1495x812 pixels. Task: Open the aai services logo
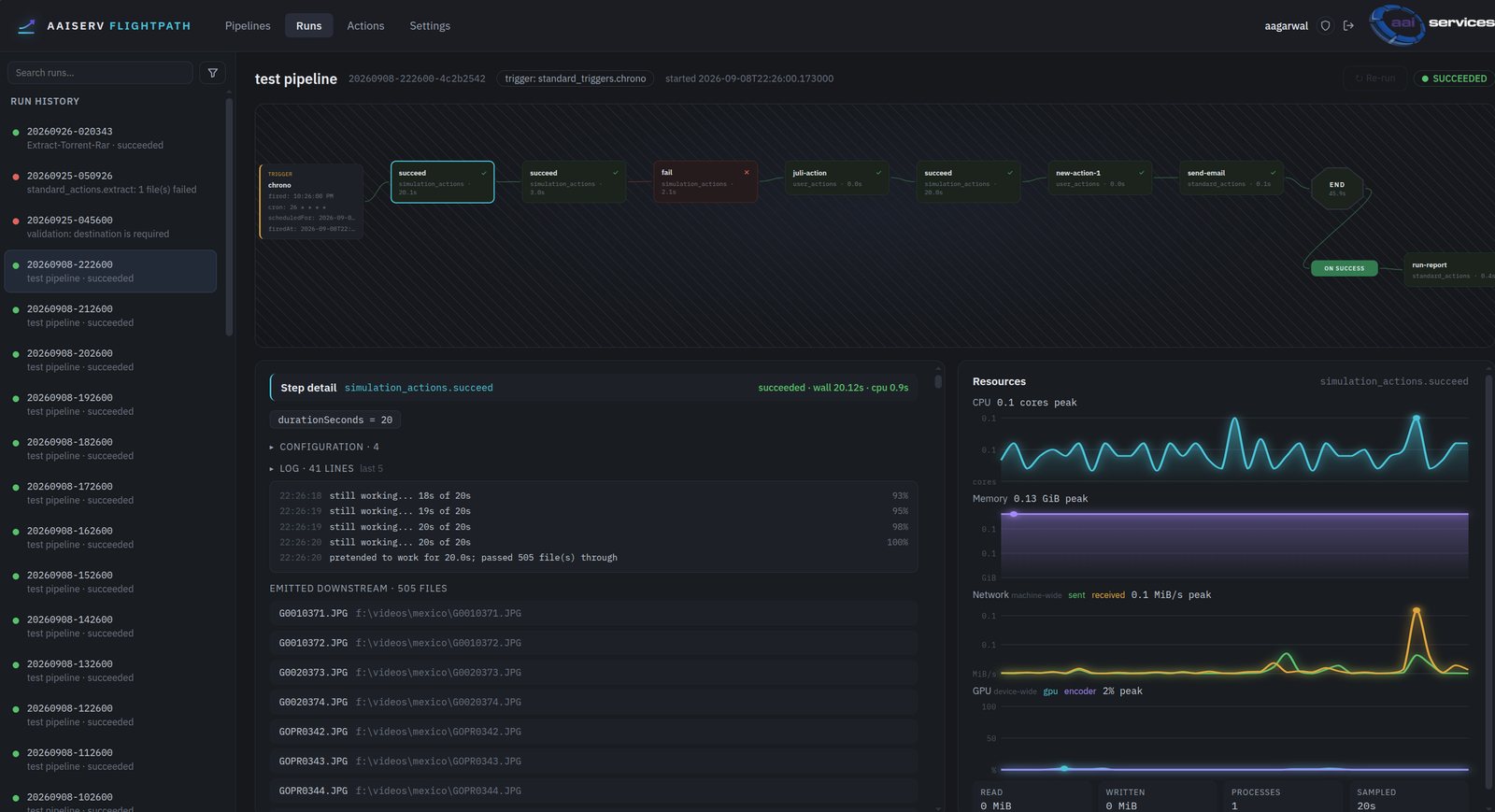(1431, 24)
